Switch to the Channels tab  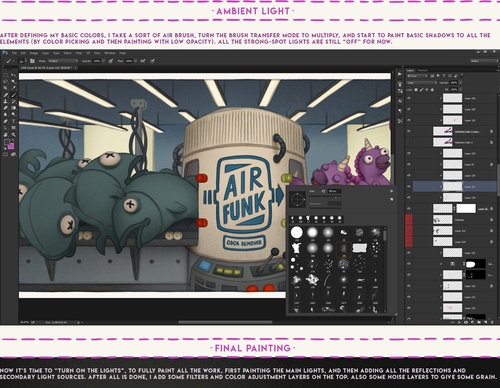coord(422,70)
